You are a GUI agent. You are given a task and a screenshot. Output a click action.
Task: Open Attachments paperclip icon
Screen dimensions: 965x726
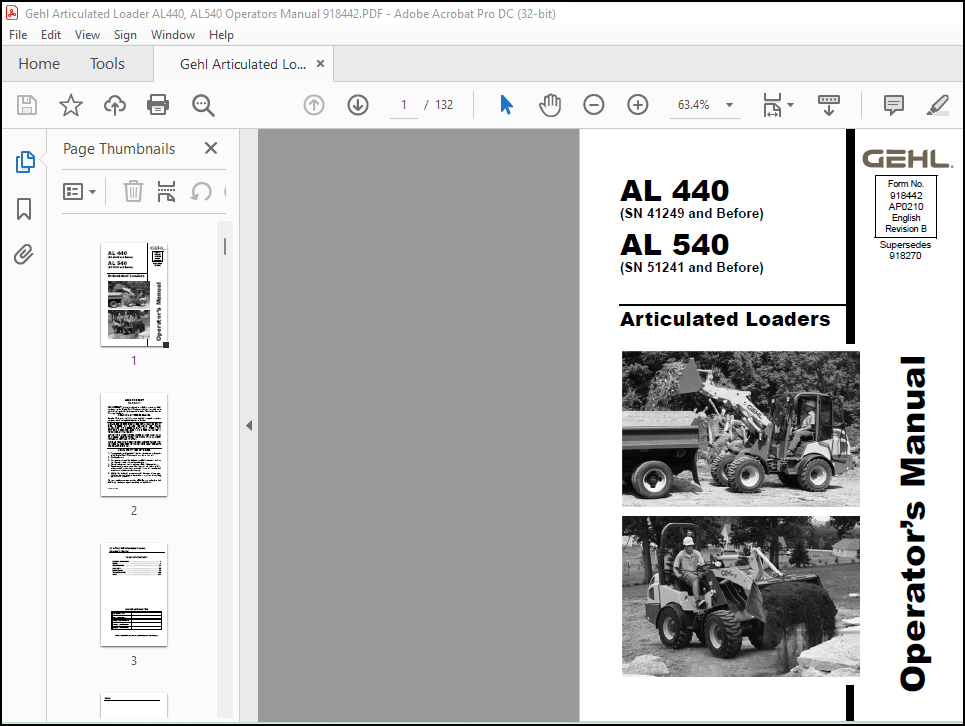click(x=24, y=254)
